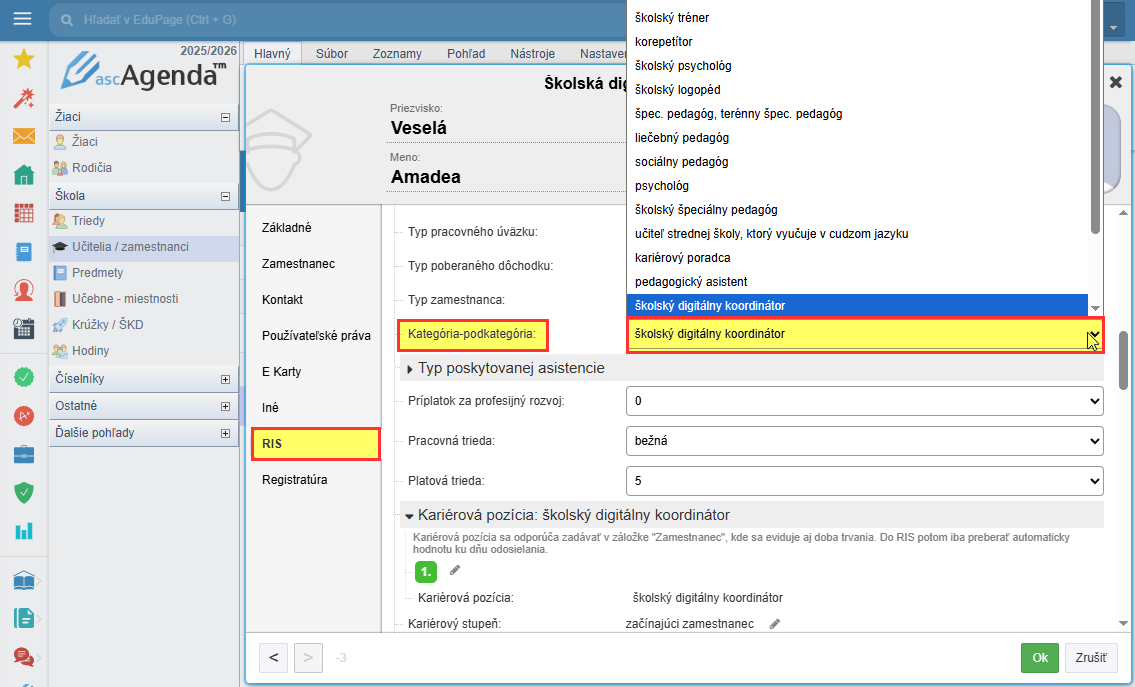Open the Platová trieda dropdown
The width and height of the screenshot is (1135, 687).
tap(864, 481)
